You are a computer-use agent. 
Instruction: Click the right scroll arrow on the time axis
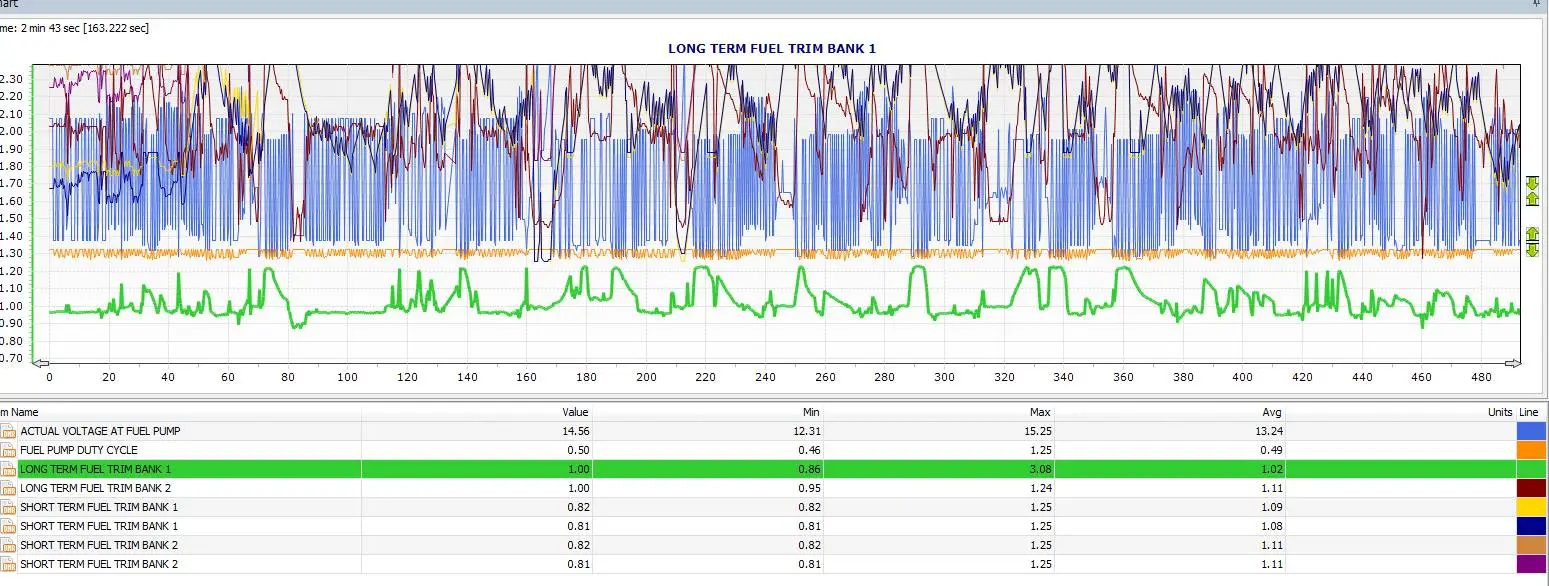coord(1513,364)
